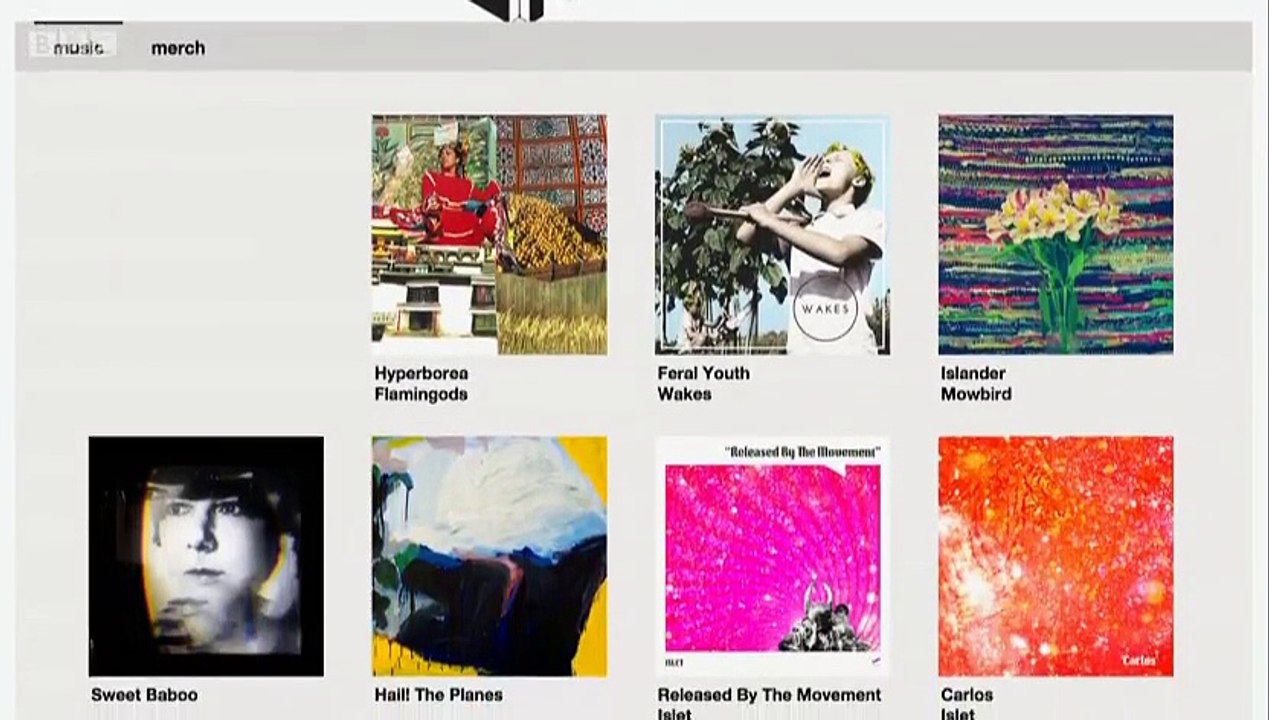Click the Feral Youth title link
The width and height of the screenshot is (1269, 720).
703,373
